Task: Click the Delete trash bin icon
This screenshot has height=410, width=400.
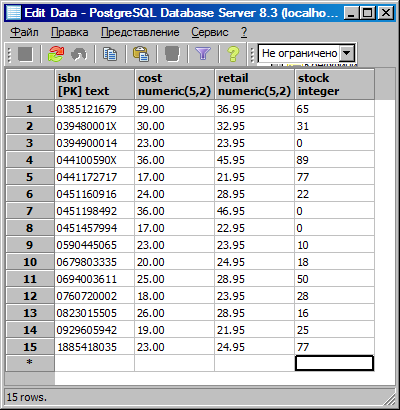Action: [172, 54]
